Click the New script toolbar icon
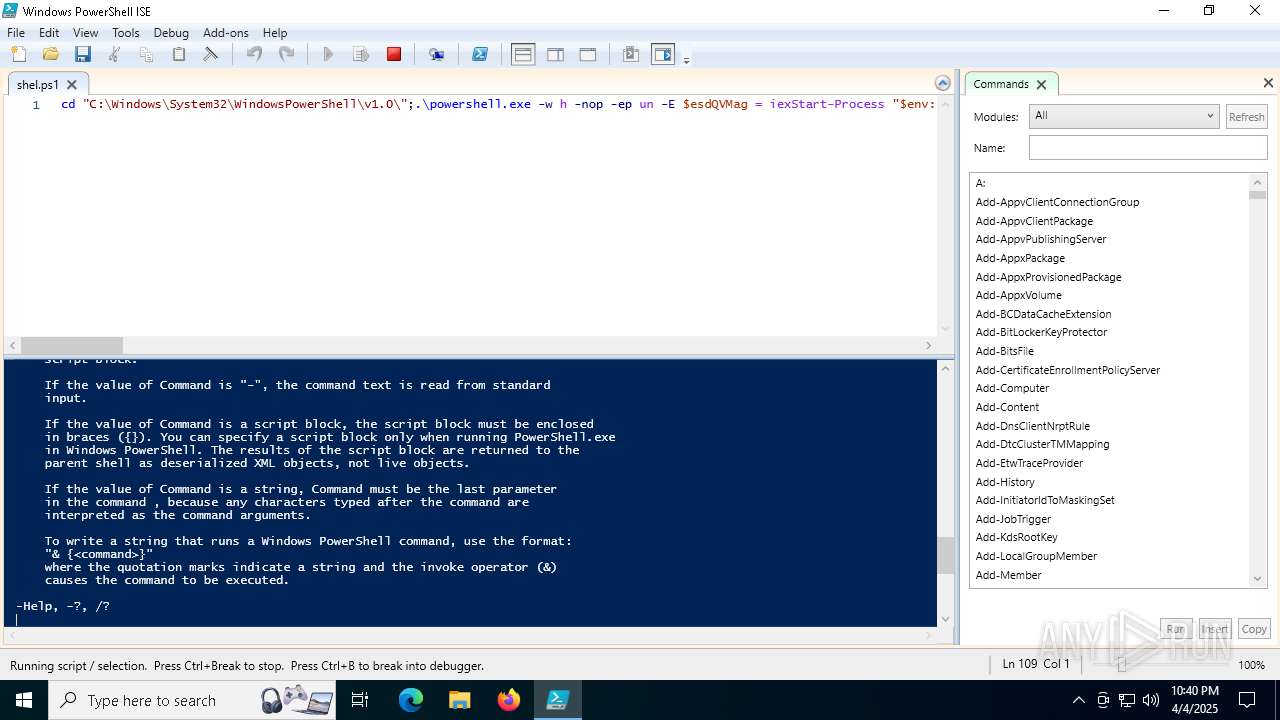1280x720 pixels. coord(19,54)
